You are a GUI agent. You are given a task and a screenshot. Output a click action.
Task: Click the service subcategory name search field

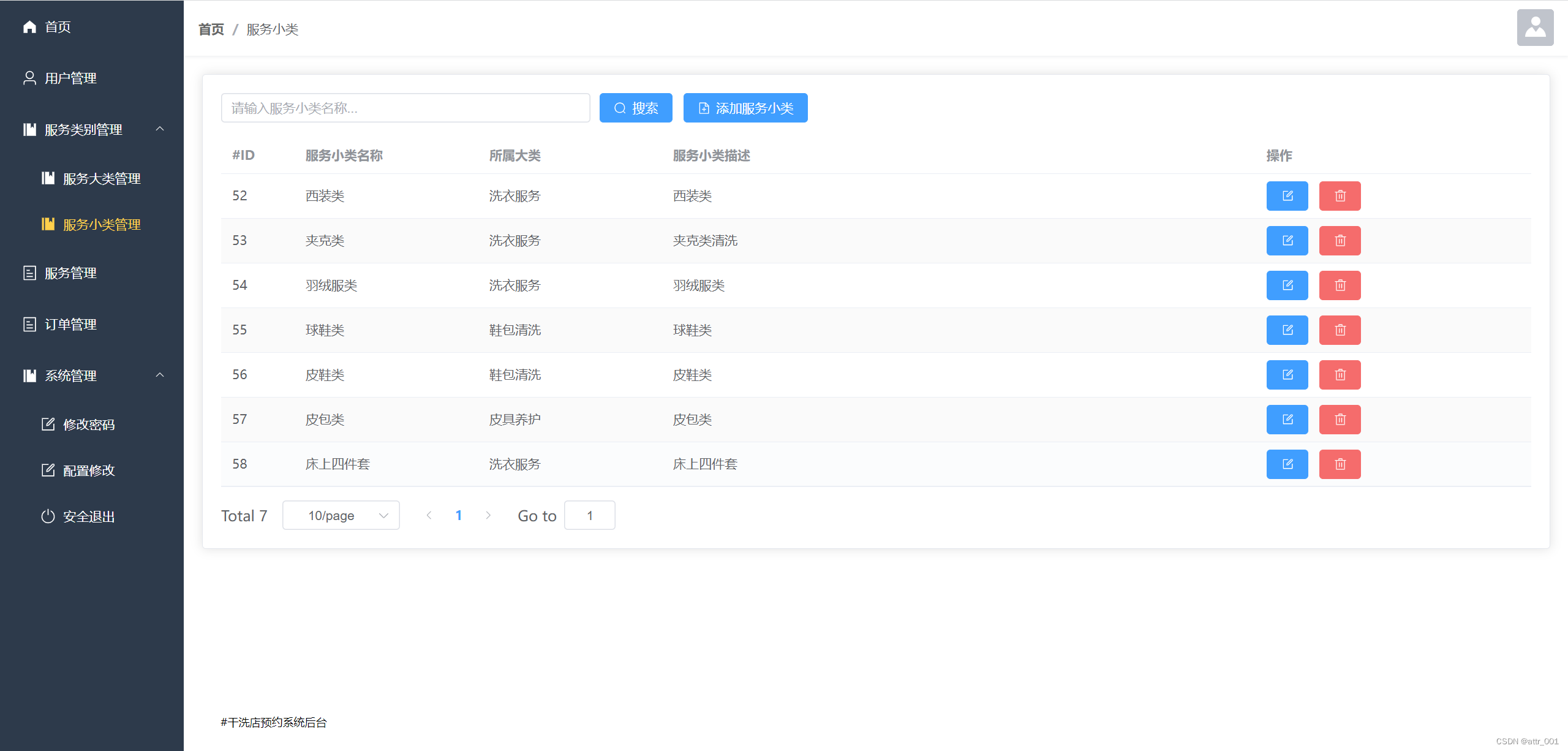(405, 108)
